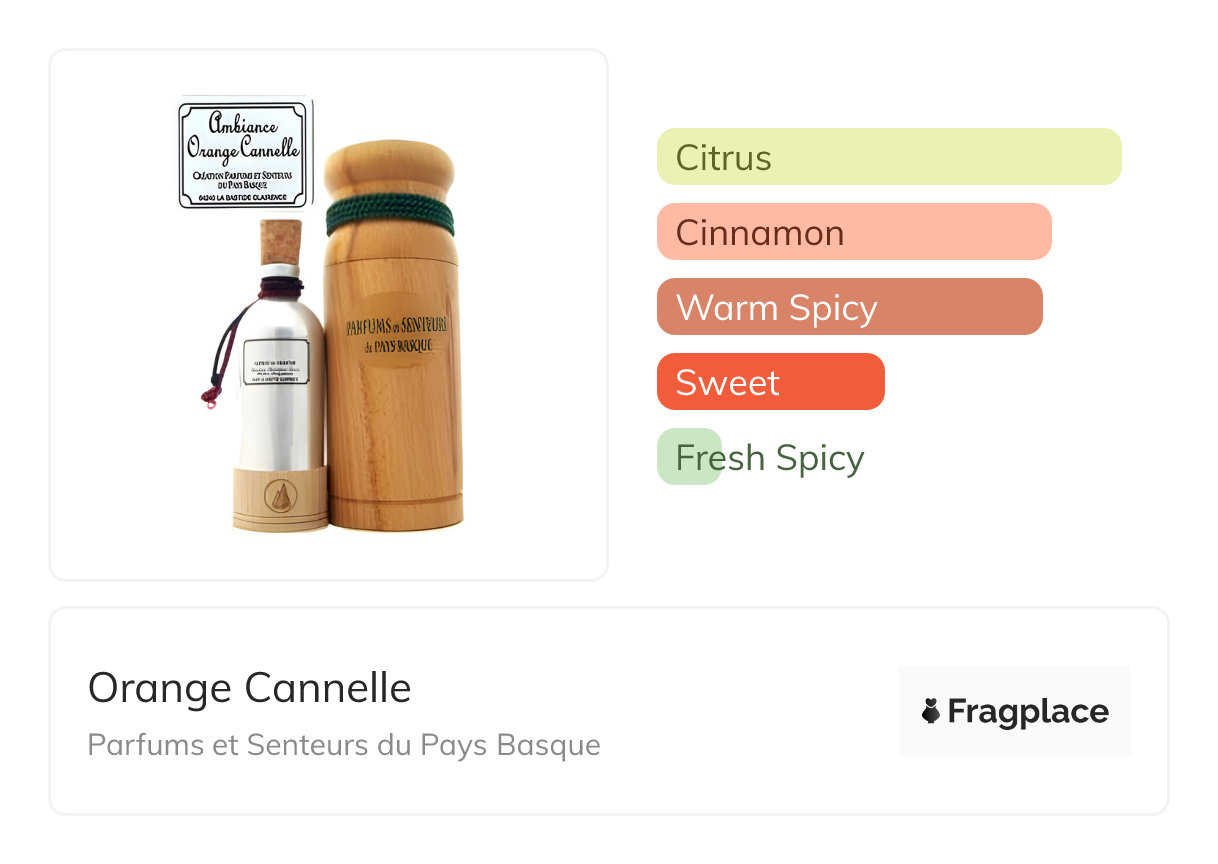The width and height of the screenshot is (1218, 864).
Task: Select the Cinnamon accord bar
Action: coord(853,232)
